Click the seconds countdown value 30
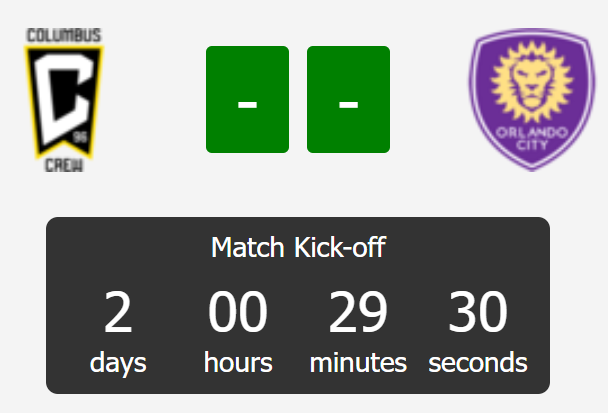The width and height of the screenshot is (608, 413). 478,312
